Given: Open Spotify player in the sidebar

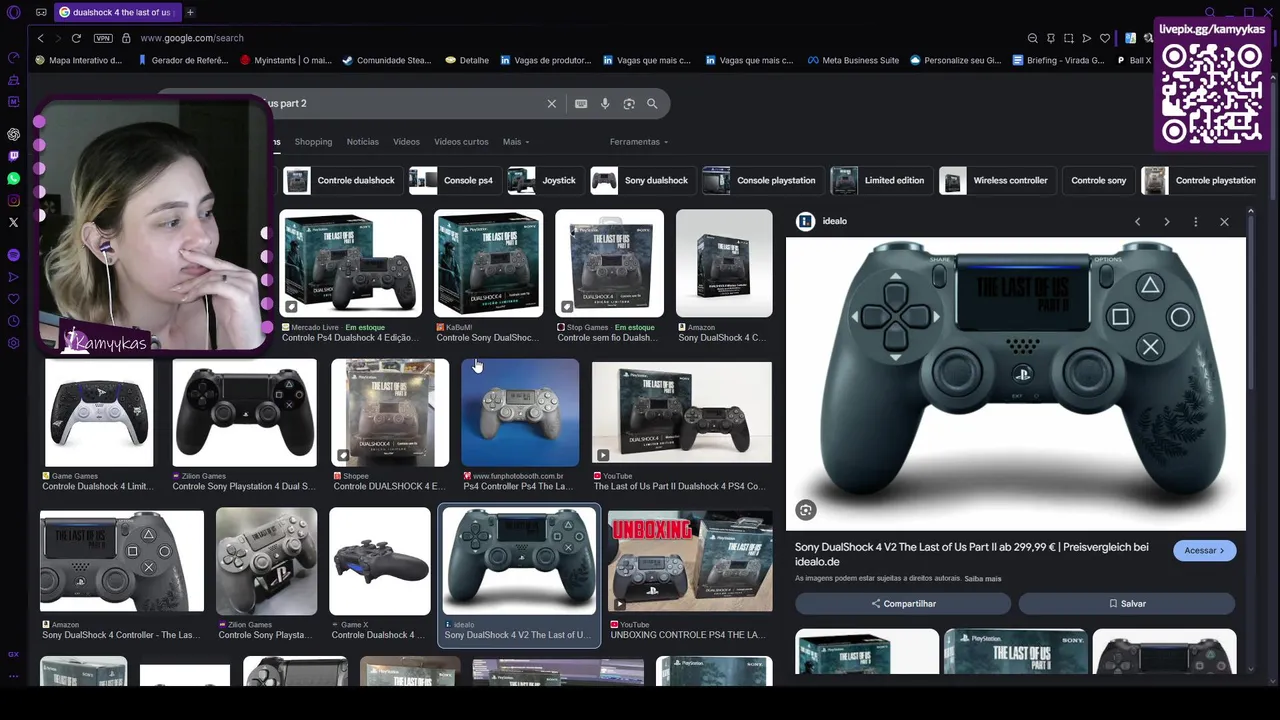Looking at the screenshot, I should pos(13,255).
